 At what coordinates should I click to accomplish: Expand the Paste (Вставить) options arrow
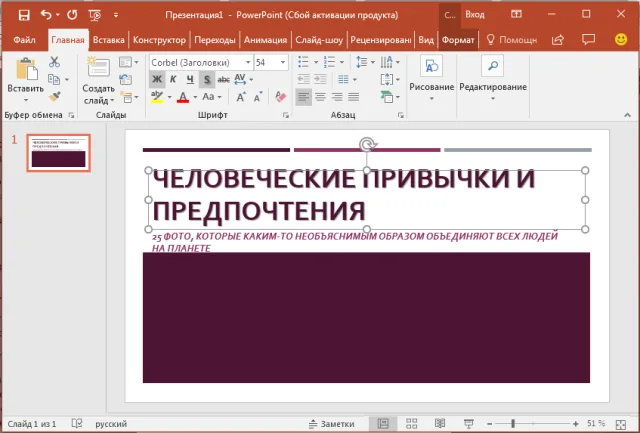26,100
